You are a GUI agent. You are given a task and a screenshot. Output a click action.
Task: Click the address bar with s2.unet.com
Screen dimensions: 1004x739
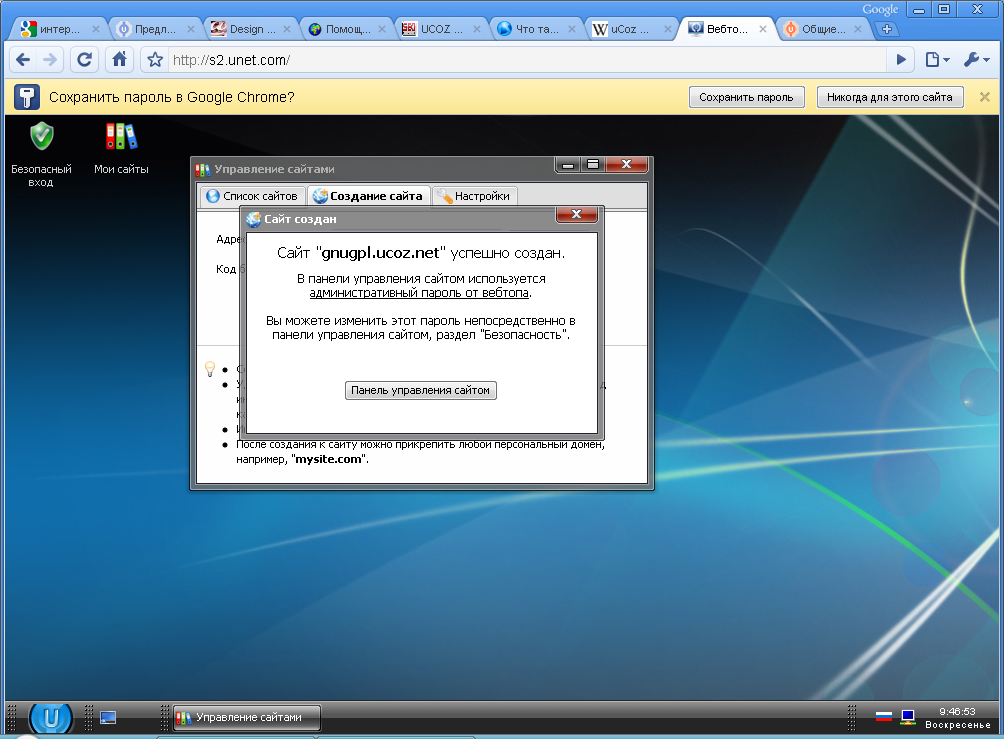[528, 60]
